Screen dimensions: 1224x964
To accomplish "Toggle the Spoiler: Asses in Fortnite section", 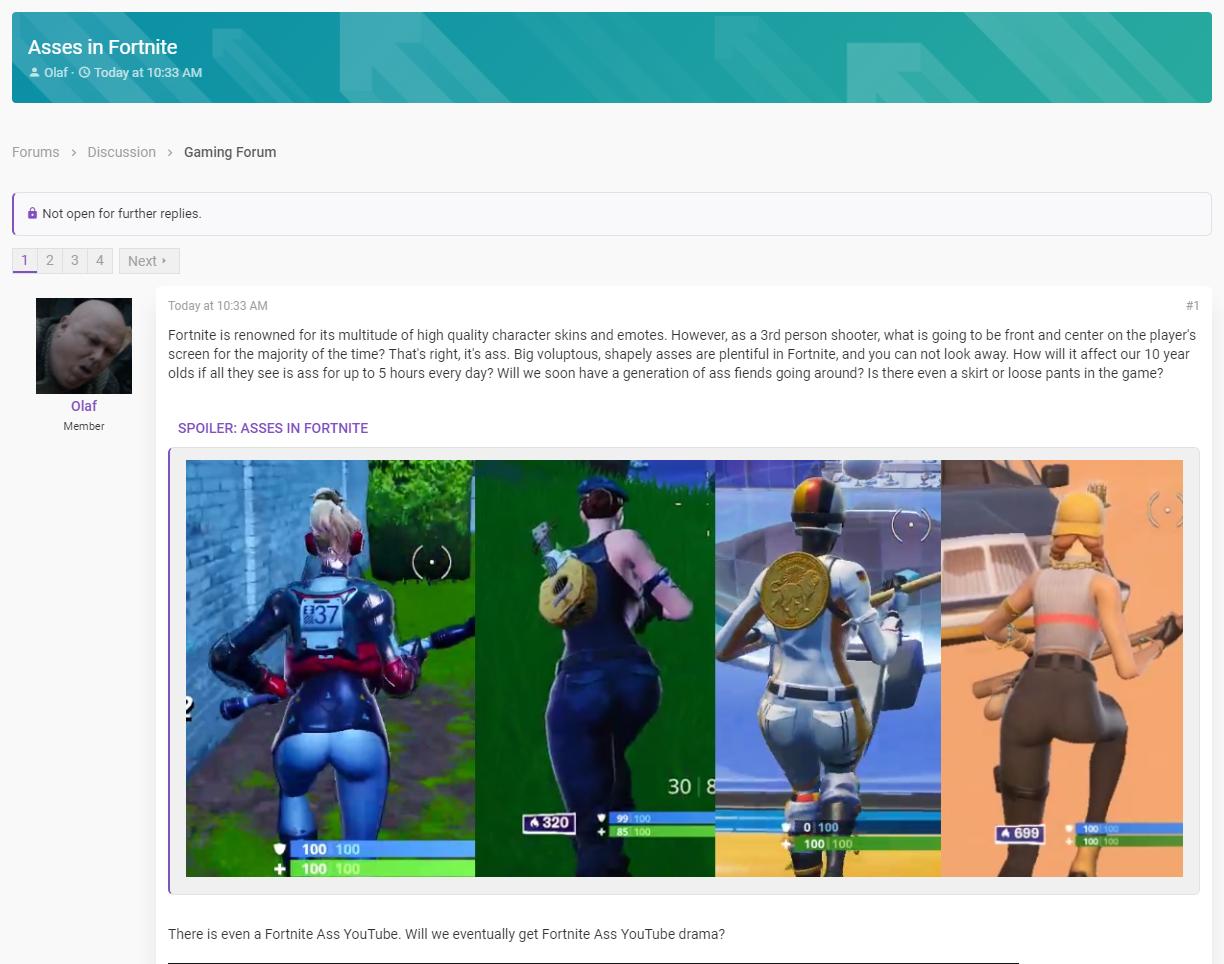I will pyautogui.click(x=273, y=428).
